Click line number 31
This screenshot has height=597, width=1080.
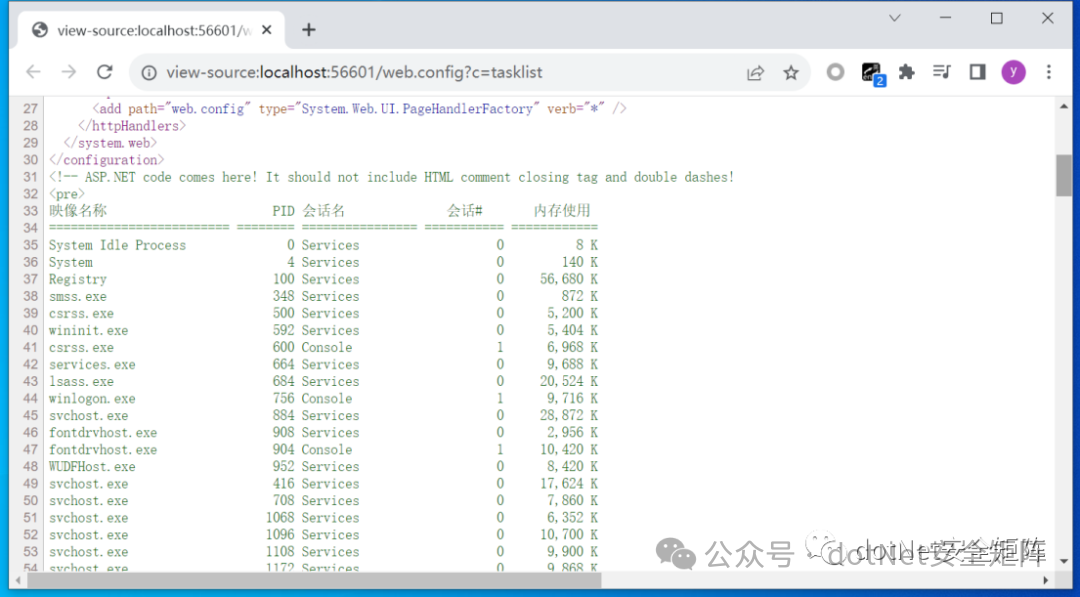pos(30,177)
